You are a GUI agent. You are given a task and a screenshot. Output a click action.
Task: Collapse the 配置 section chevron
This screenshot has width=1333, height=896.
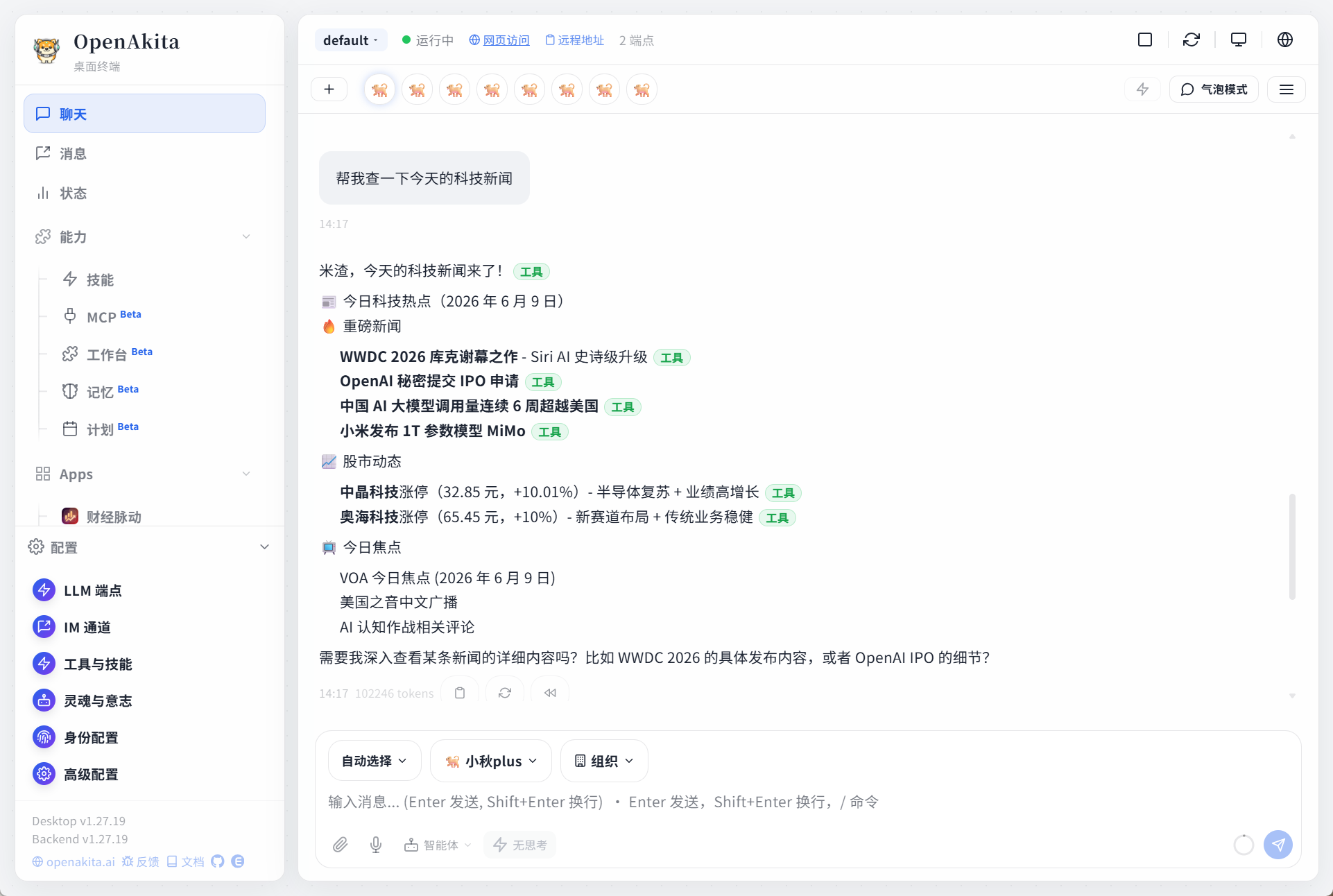pyautogui.click(x=264, y=547)
